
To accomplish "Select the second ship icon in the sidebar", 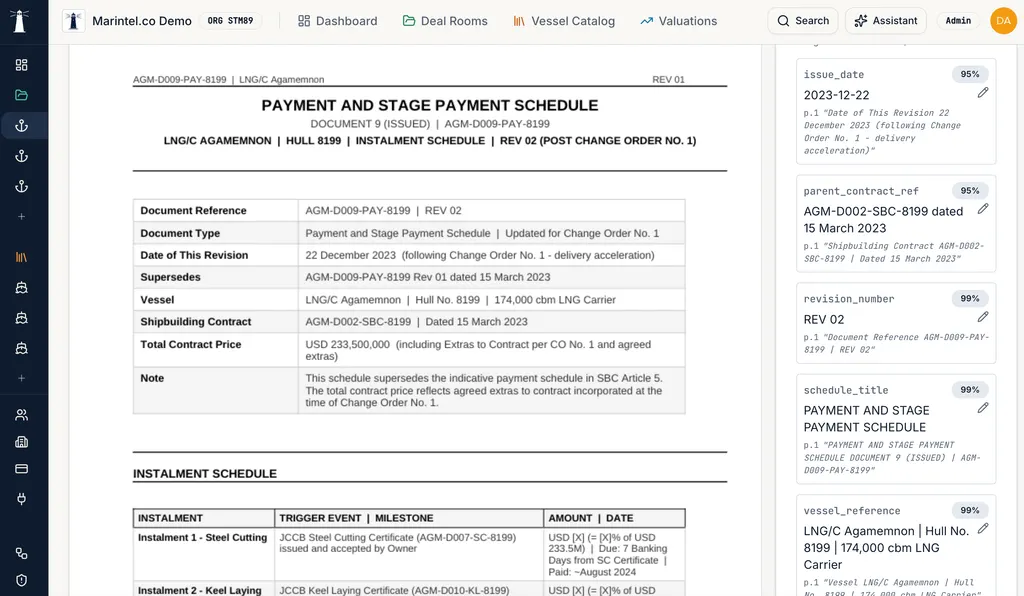I will (22, 318).
